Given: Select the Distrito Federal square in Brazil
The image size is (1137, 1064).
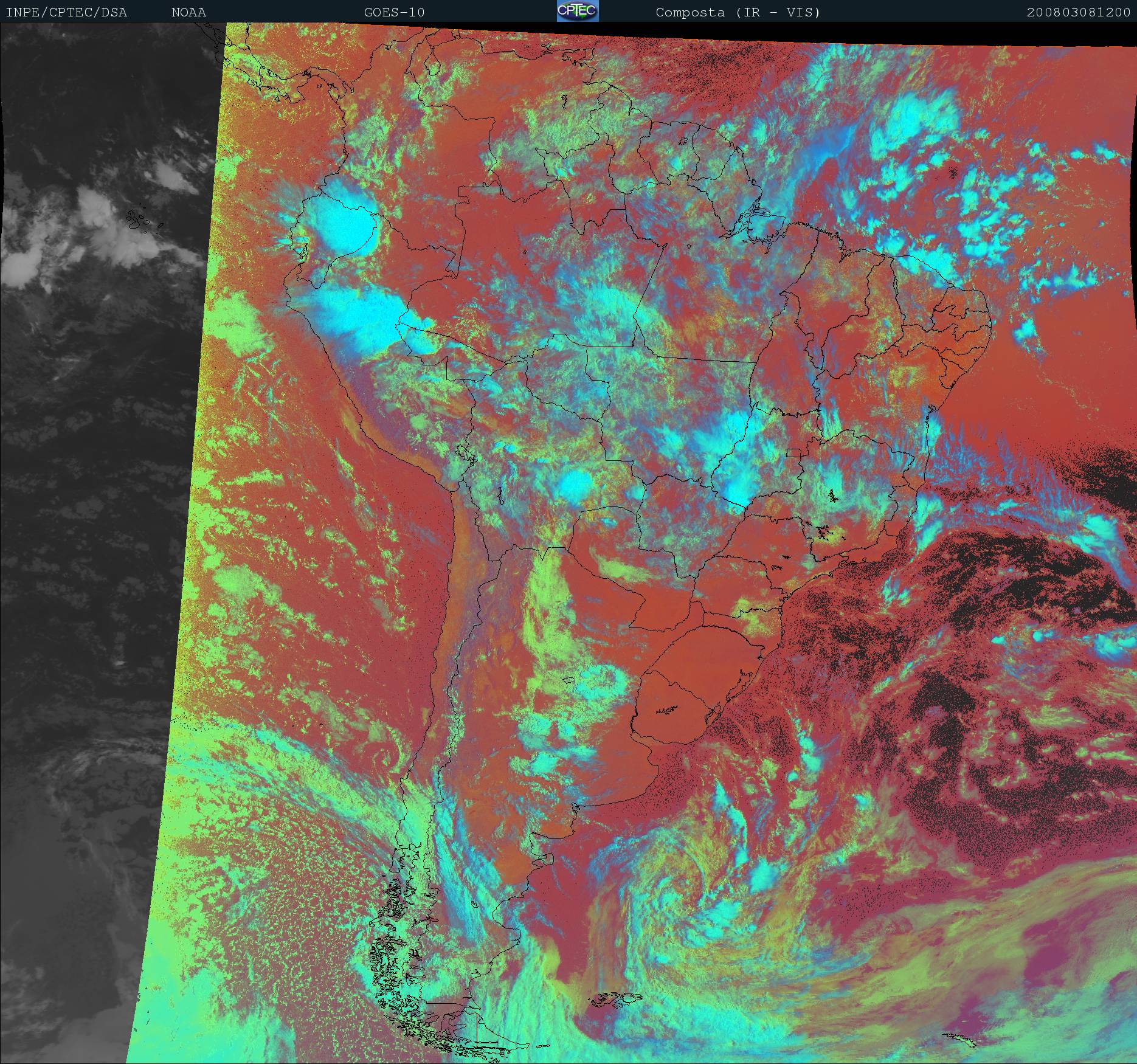Looking at the screenshot, I should [x=793, y=452].
